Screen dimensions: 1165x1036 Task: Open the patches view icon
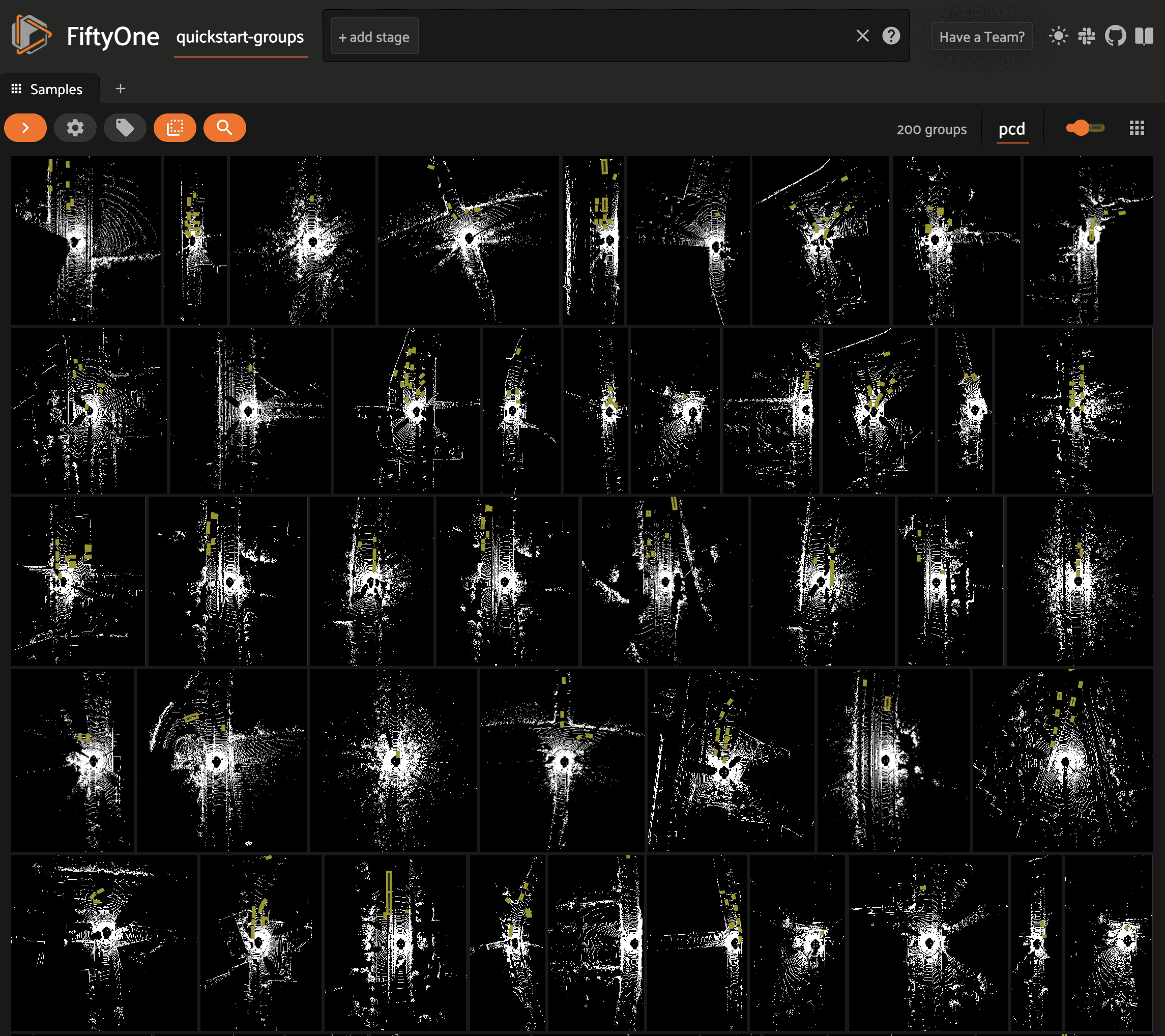coord(174,128)
